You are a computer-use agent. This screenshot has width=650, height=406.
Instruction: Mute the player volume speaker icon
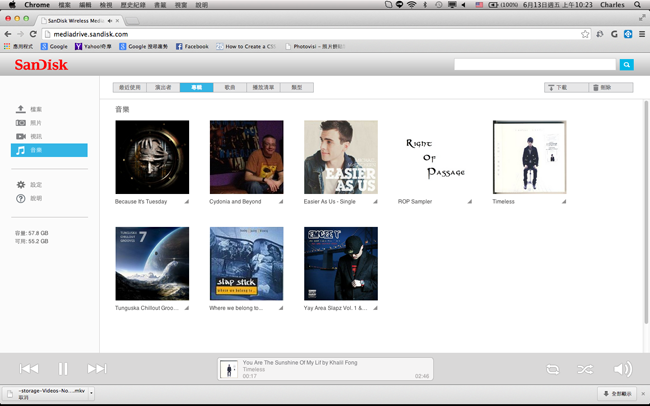click(622, 369)
